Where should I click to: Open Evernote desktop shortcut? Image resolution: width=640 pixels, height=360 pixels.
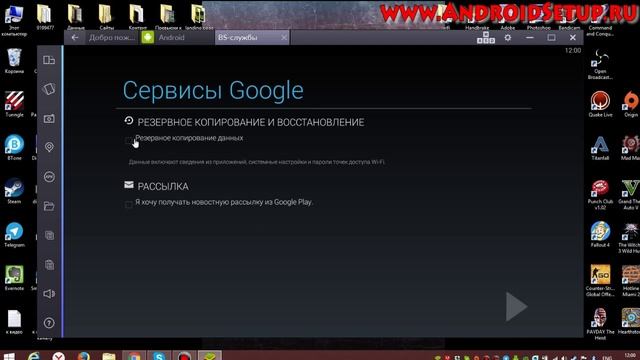tap(14, 278)
